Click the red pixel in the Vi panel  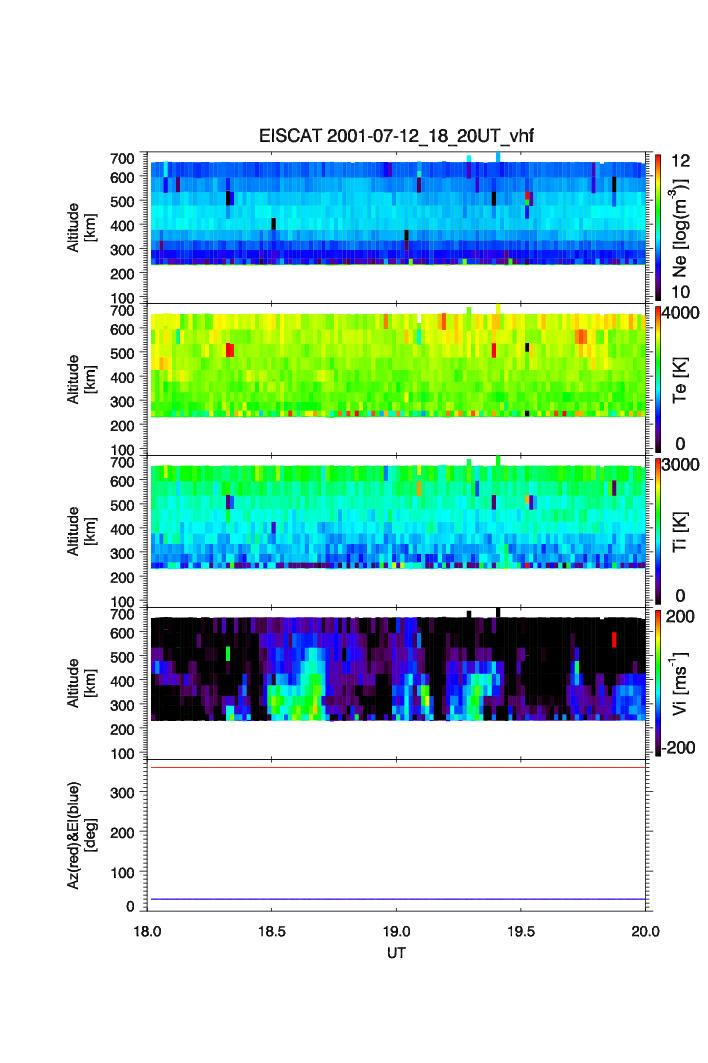pyautogui.click(x=614, y=639)
